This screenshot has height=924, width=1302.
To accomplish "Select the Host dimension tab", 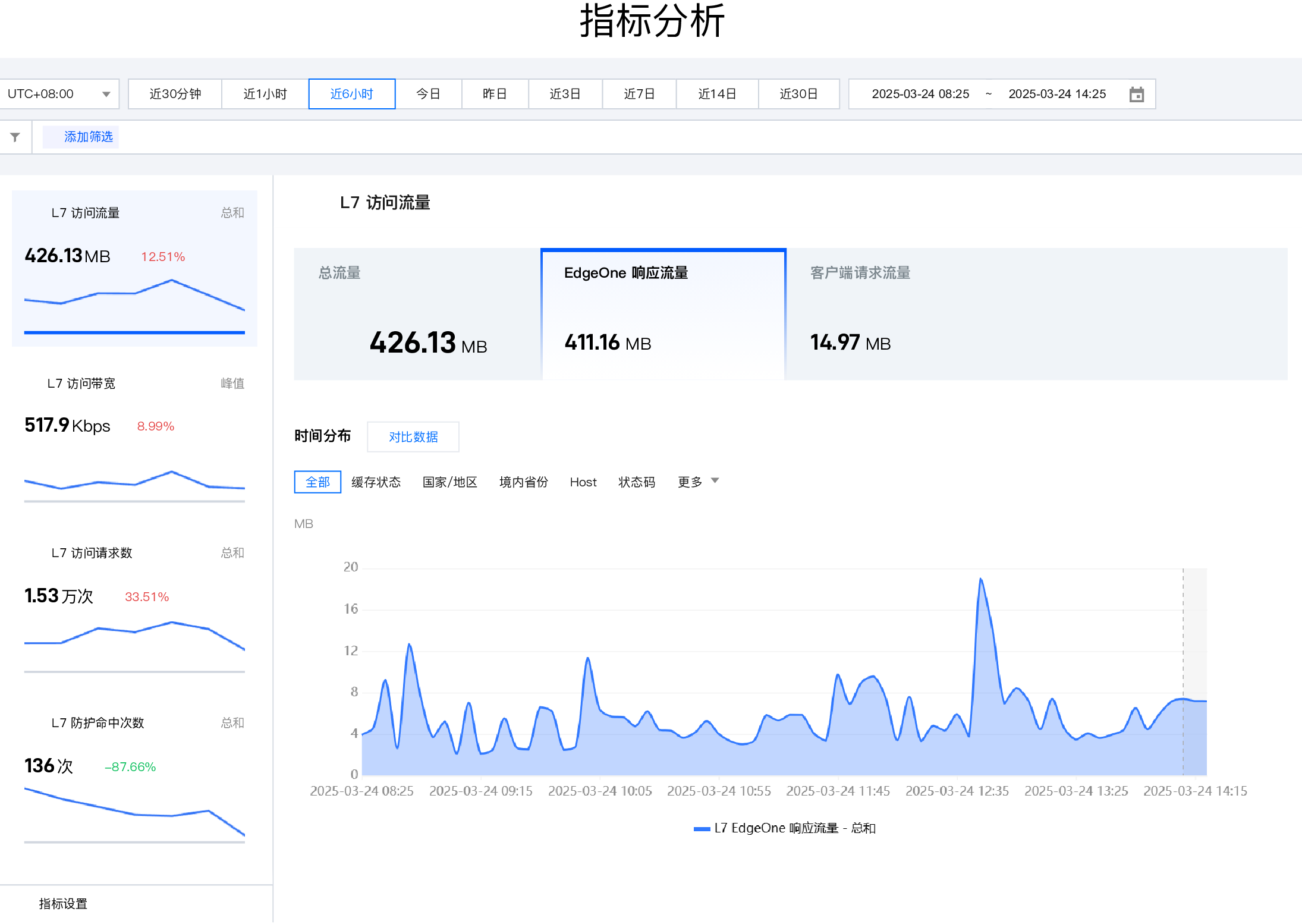I will pyautogui.click(x=583, y=482).
